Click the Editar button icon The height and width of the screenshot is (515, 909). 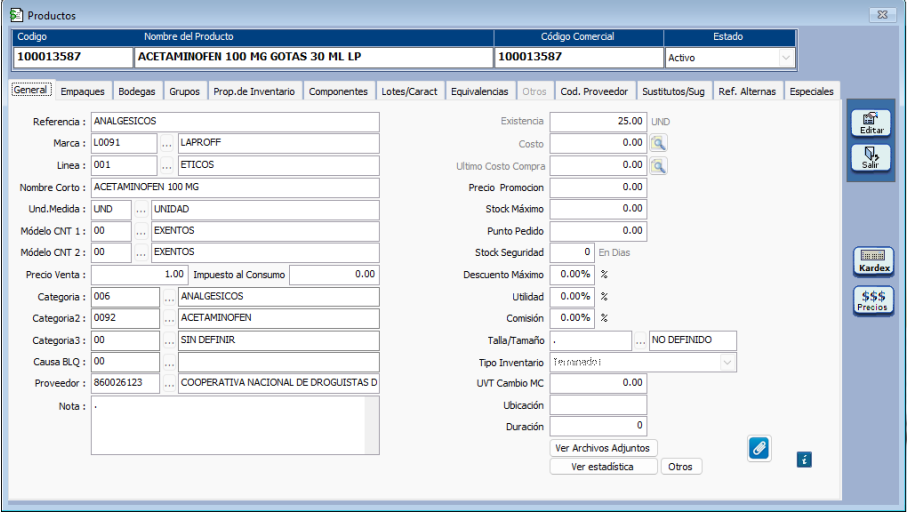tap(870, 123)
